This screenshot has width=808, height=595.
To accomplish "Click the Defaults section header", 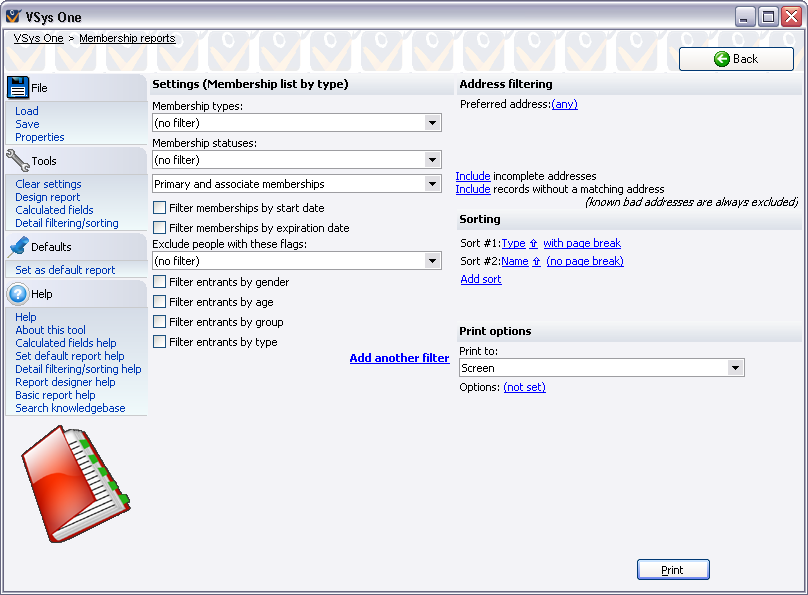I will 76,247.
